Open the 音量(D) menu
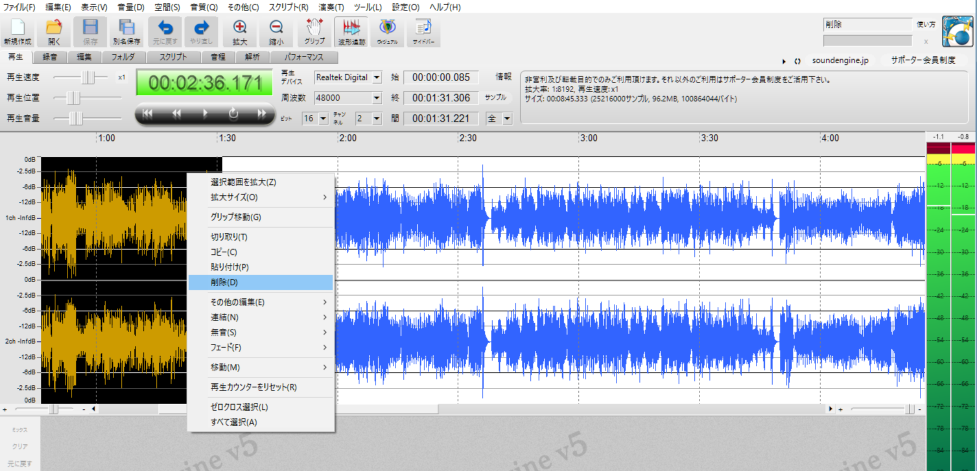977x471 pixels. [130, 7]
